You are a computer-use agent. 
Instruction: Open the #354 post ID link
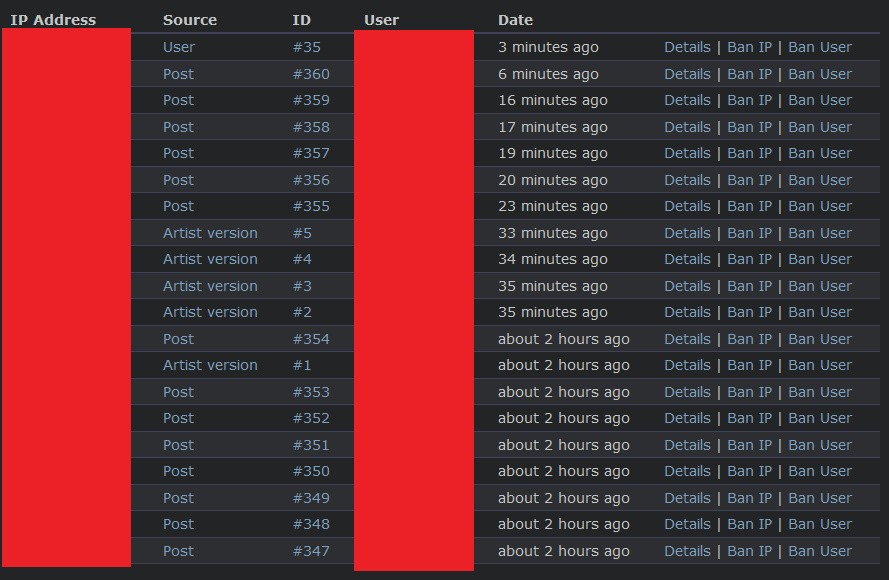pyautogui.click(x=311, y=339)
